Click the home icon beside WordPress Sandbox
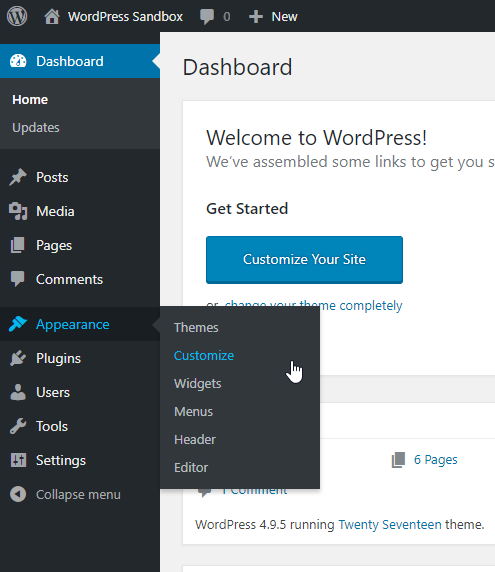The width and height of the screenshot is (495, 572). tap(52, 17)
